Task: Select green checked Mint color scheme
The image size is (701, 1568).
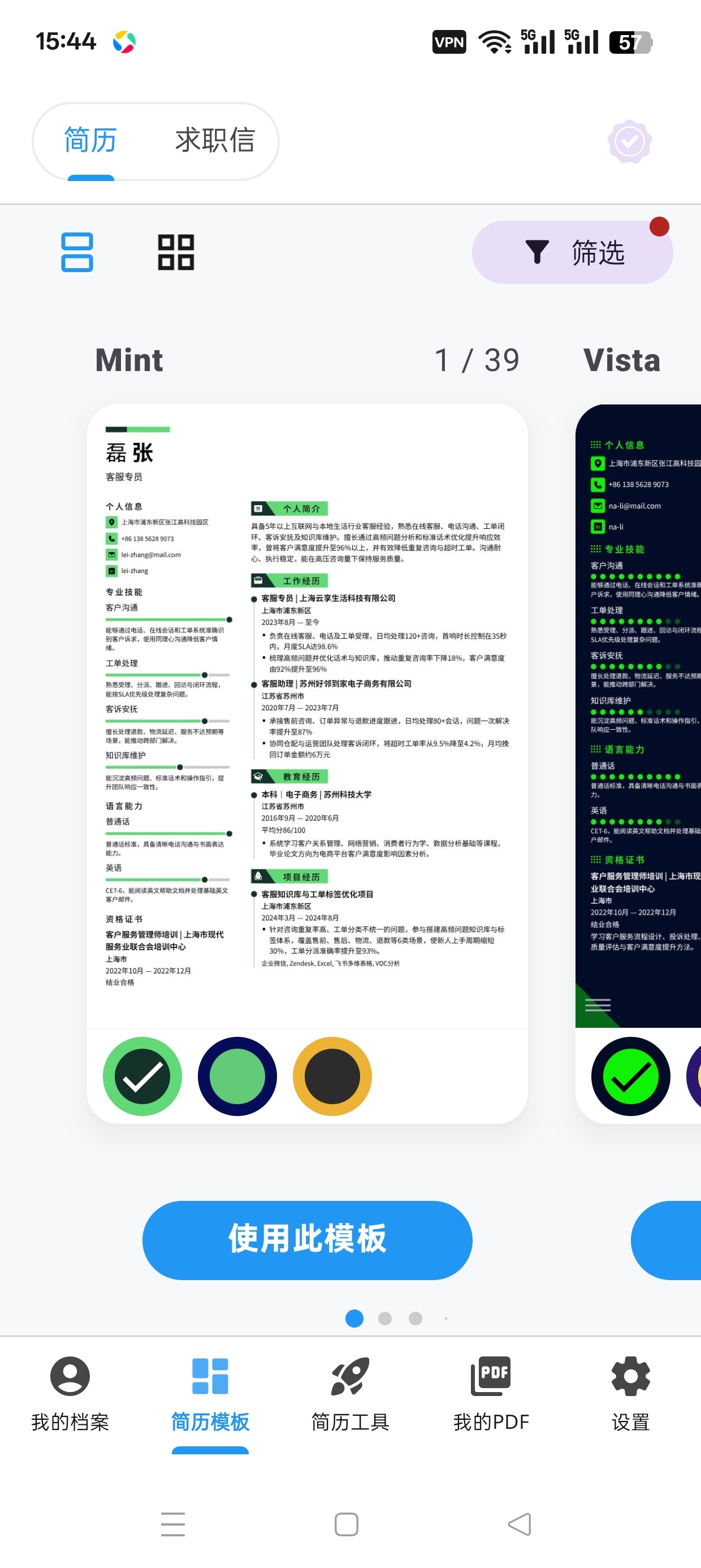Action: click(142, 1076)
